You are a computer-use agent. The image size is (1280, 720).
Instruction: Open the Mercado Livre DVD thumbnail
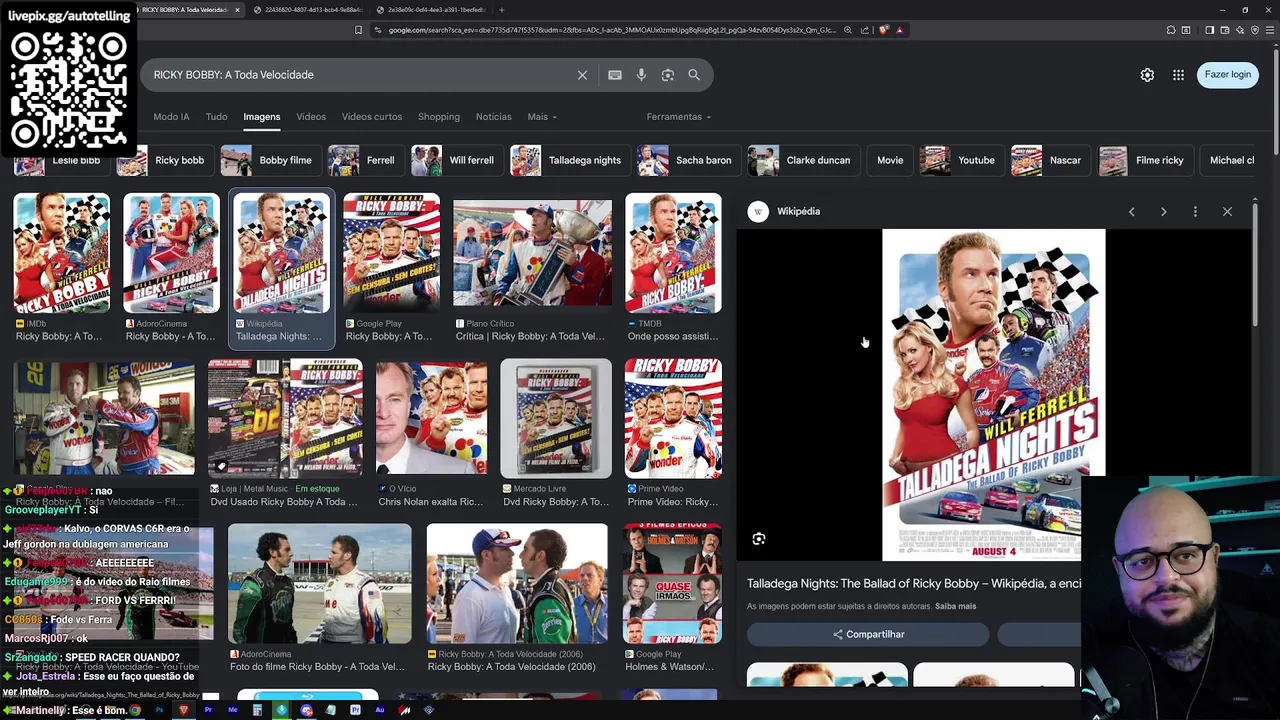[x=556, y=418]
